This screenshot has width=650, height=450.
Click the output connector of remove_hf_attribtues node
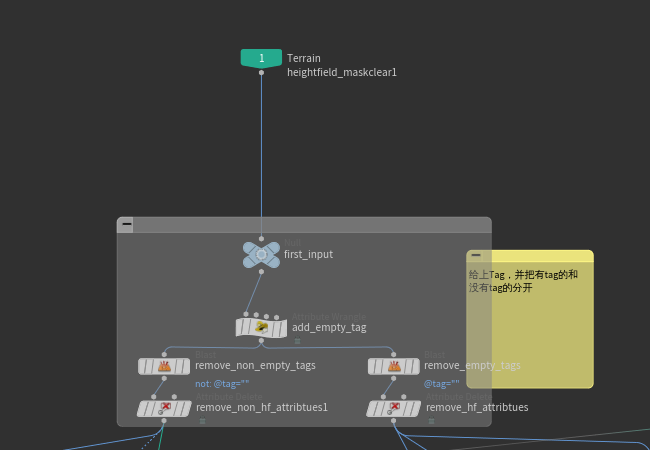(x=393, y=421)
